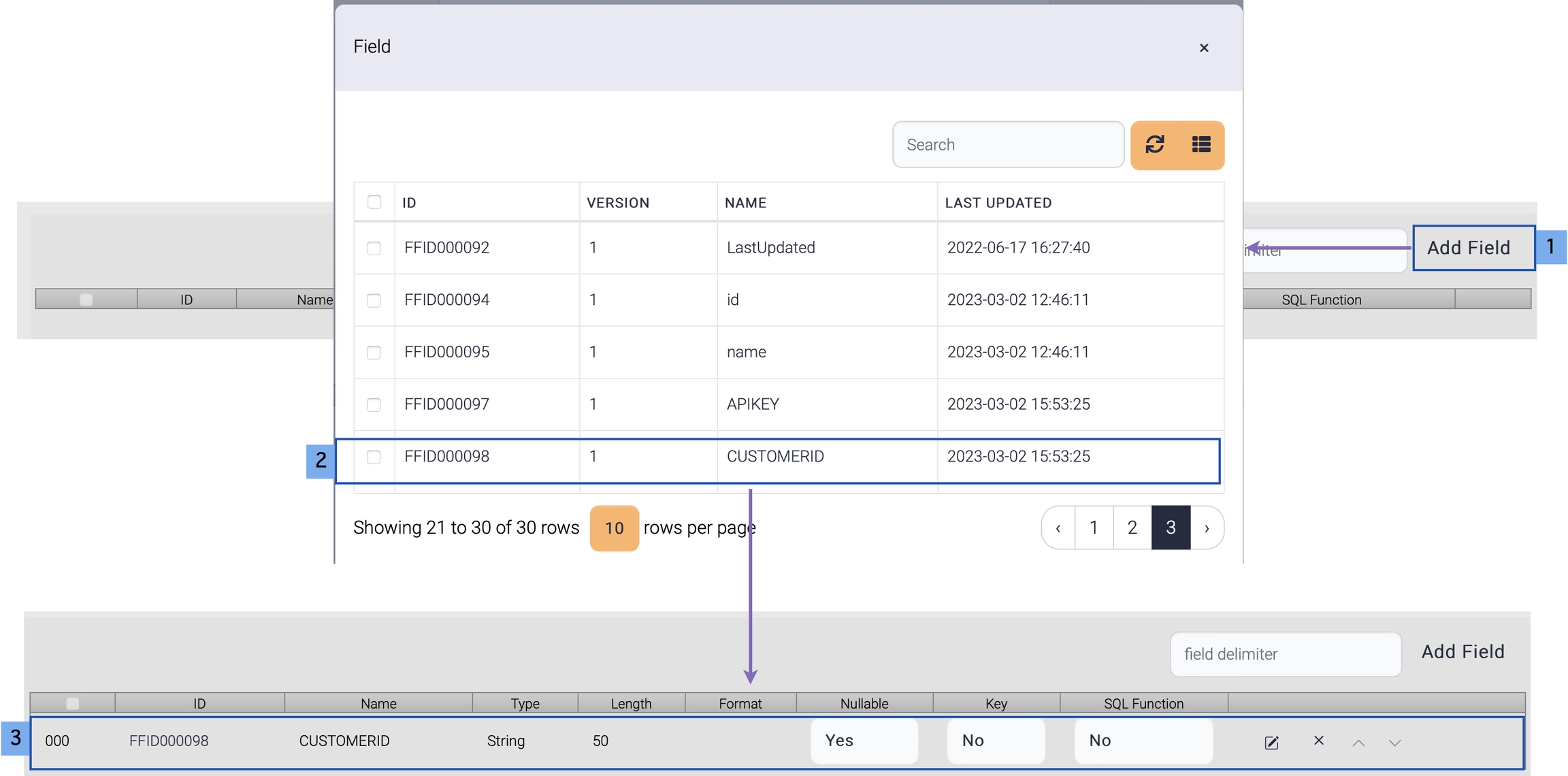Go to next page arrow
The width and height of the screenshot is (1568, 776).
[1207, 528]
